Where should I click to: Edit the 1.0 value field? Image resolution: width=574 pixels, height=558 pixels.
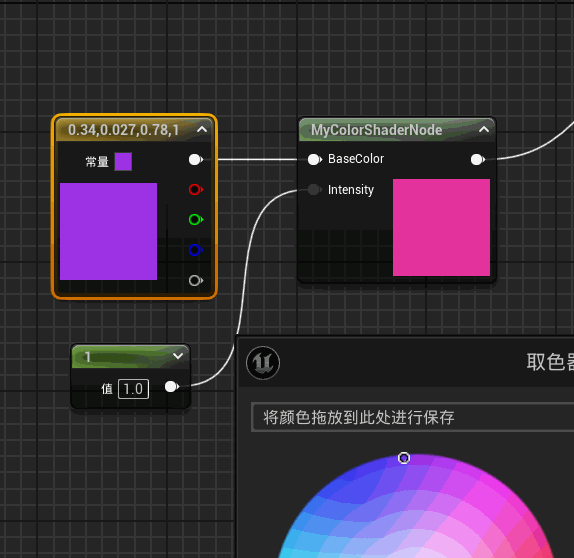(133, 389)
